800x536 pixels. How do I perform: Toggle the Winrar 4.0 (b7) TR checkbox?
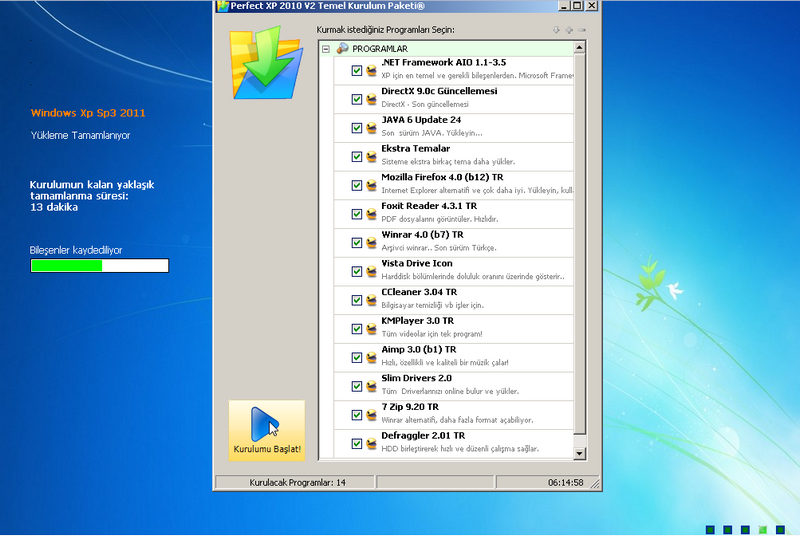point(357,243)
